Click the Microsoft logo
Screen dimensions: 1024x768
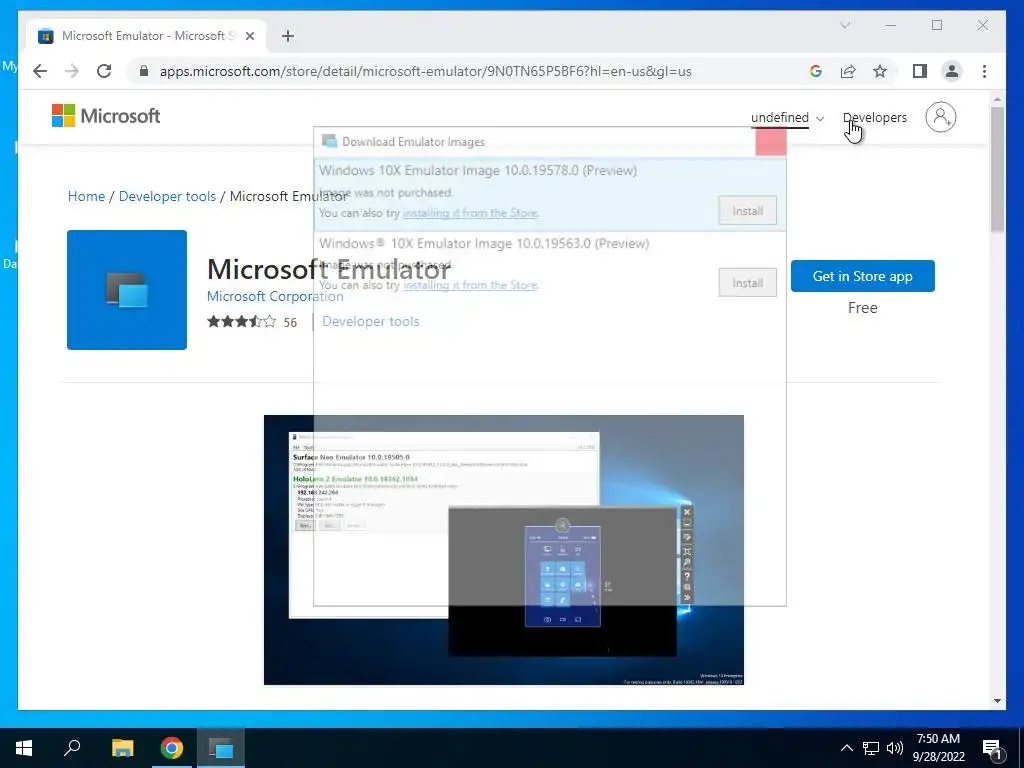point(106,116)
